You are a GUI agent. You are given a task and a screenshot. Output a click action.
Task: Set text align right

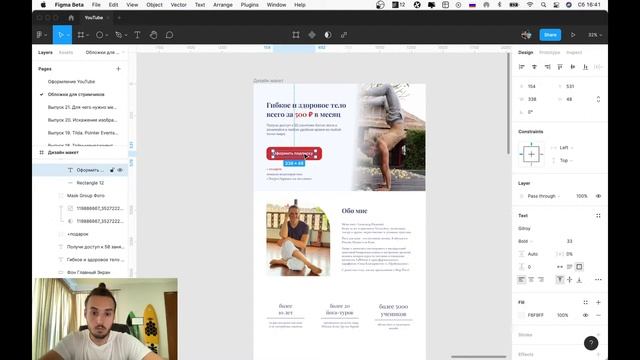[541, 280]
